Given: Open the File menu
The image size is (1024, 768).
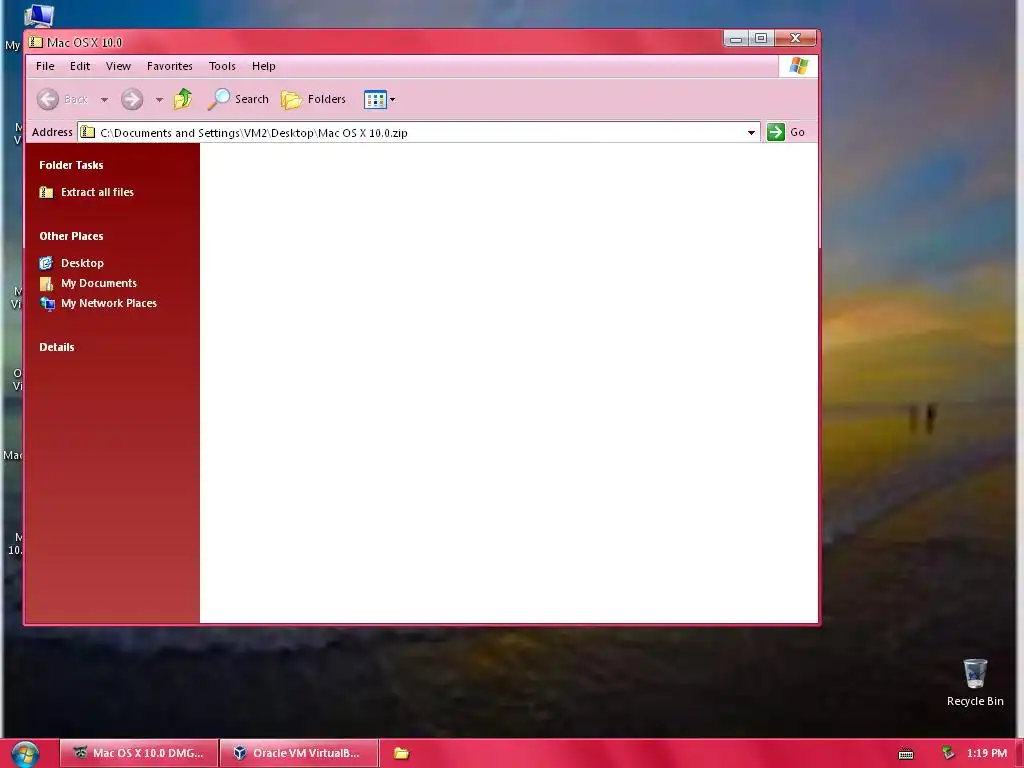Looking at the screenshot, I should [x=45, y=66].
